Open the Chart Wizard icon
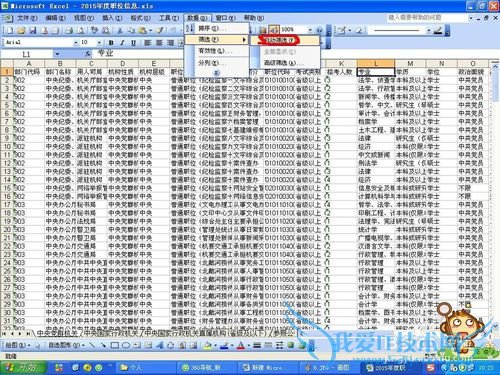500x375 pixels. pyautogui.click(x=263, y=30)
